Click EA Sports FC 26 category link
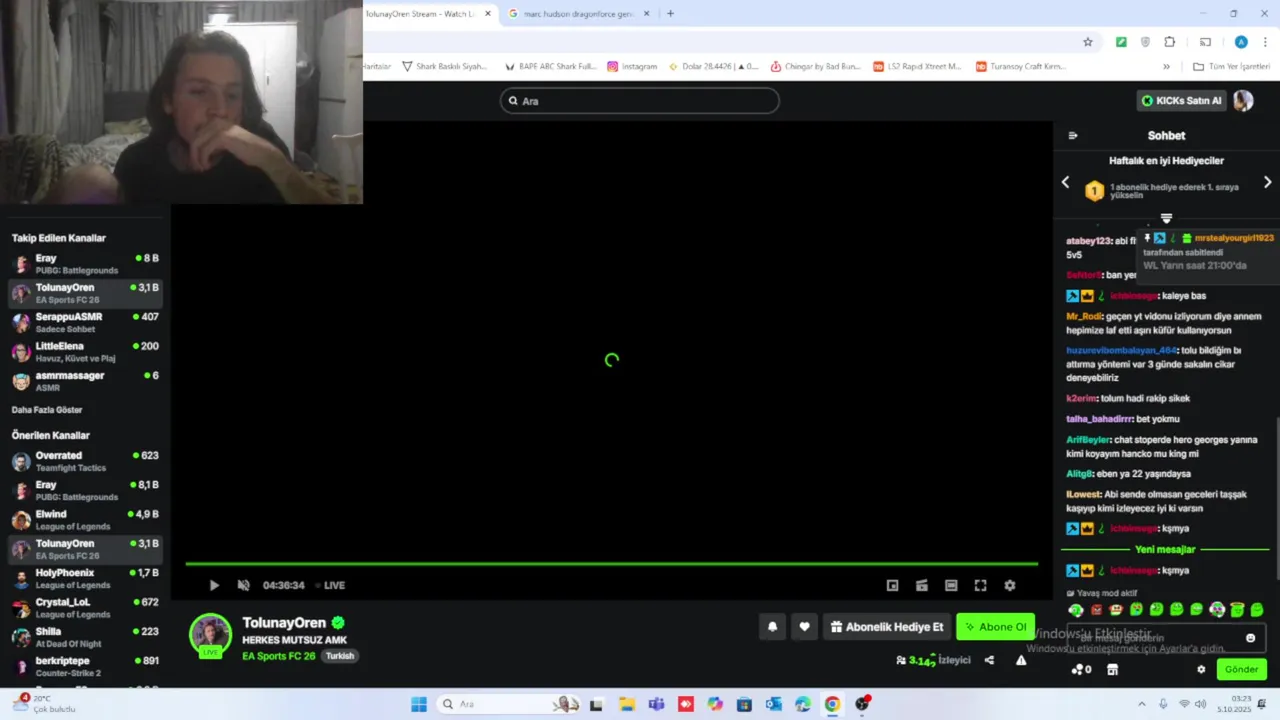The image size is (1280, 720). (x=279, y=656)
